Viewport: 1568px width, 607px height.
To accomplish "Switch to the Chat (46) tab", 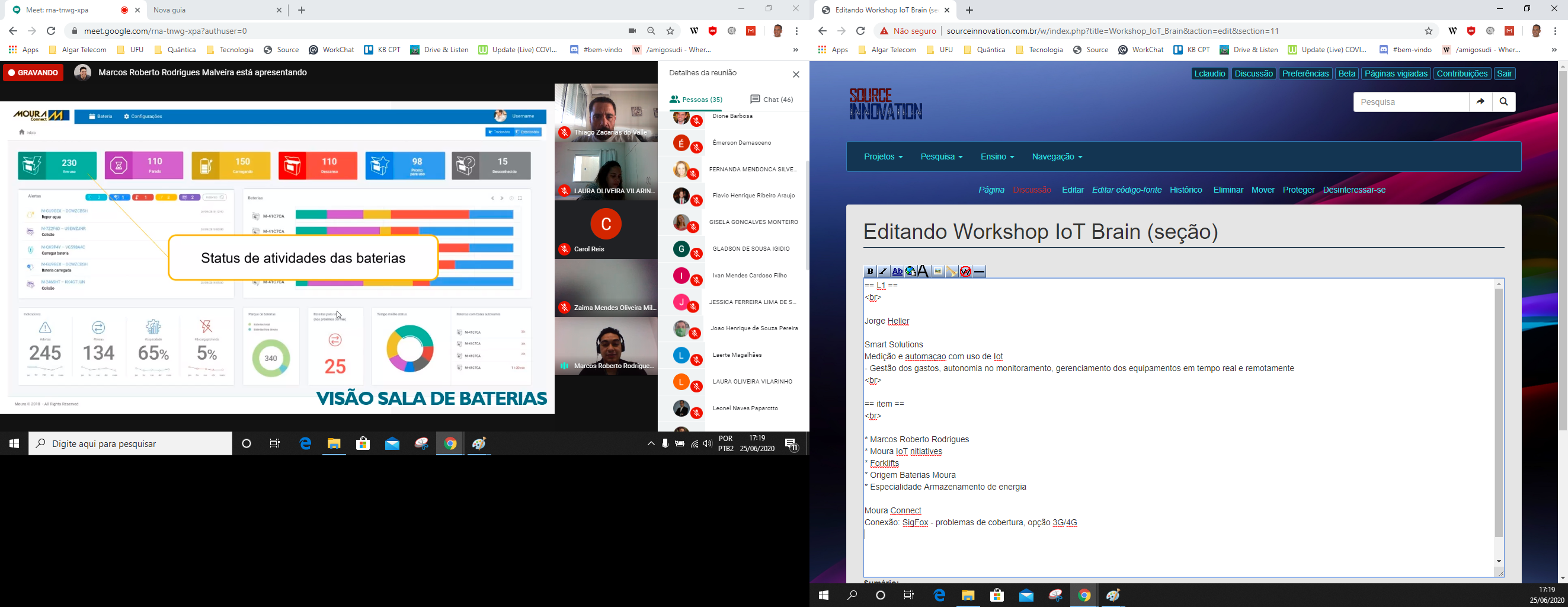I will pos(771,99).
